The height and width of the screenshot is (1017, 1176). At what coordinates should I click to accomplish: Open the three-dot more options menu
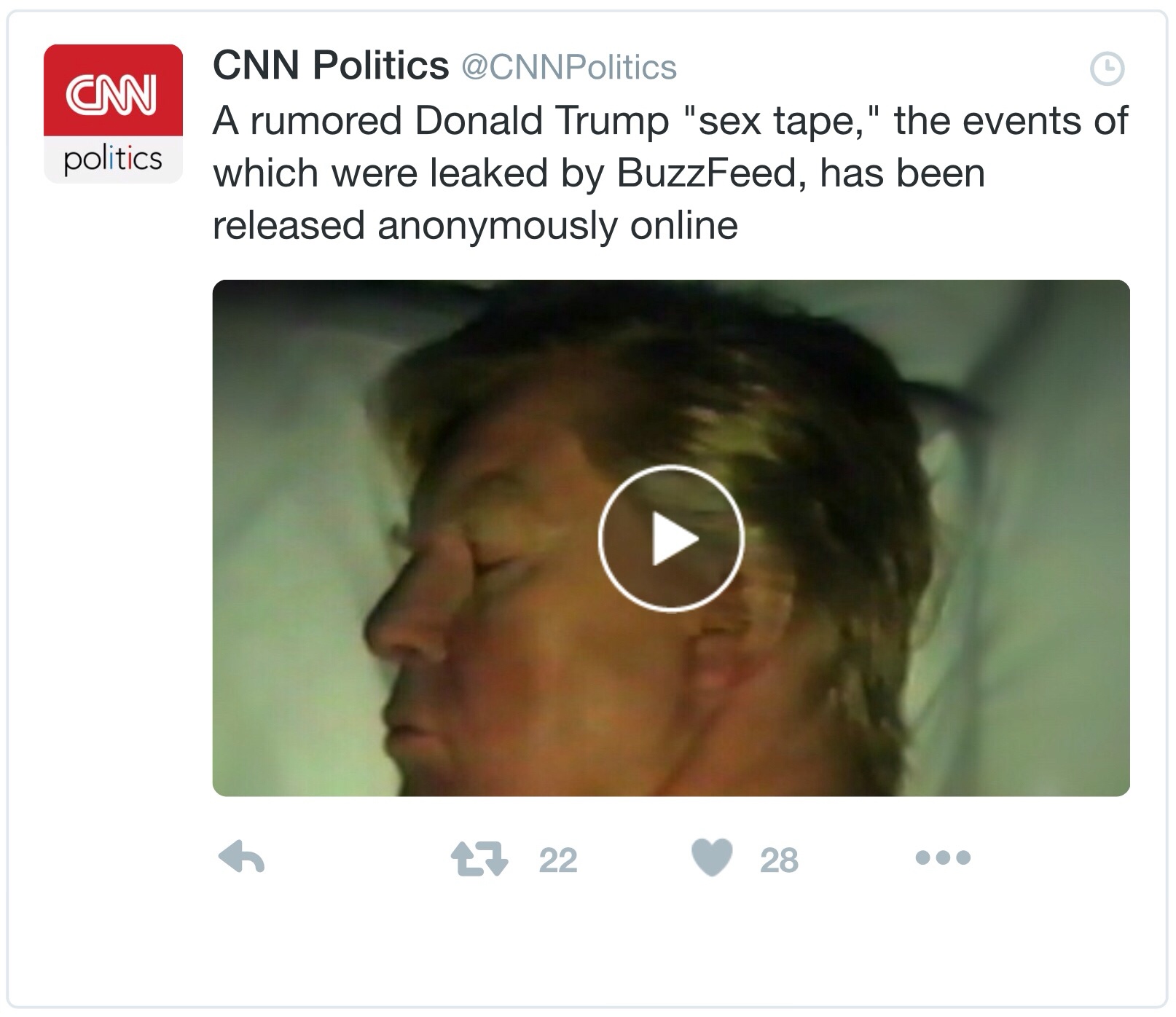coord(943,857)
